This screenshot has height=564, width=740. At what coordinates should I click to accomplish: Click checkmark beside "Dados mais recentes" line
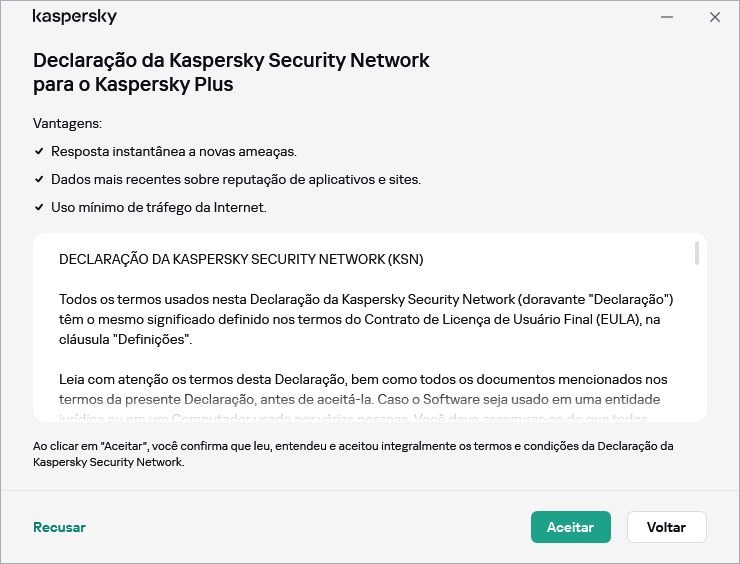coord(39,180)
